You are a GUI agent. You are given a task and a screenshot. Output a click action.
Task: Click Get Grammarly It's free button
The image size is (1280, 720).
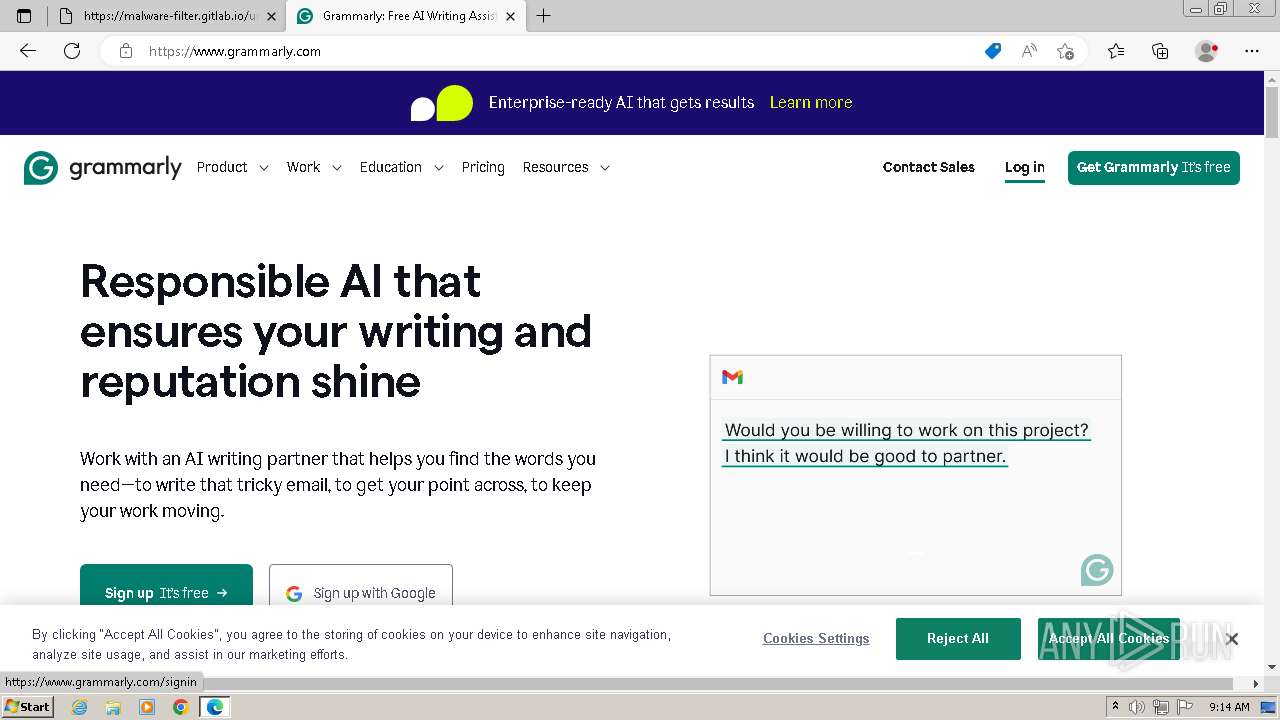pyautogui.click(x=1154, y=168)
